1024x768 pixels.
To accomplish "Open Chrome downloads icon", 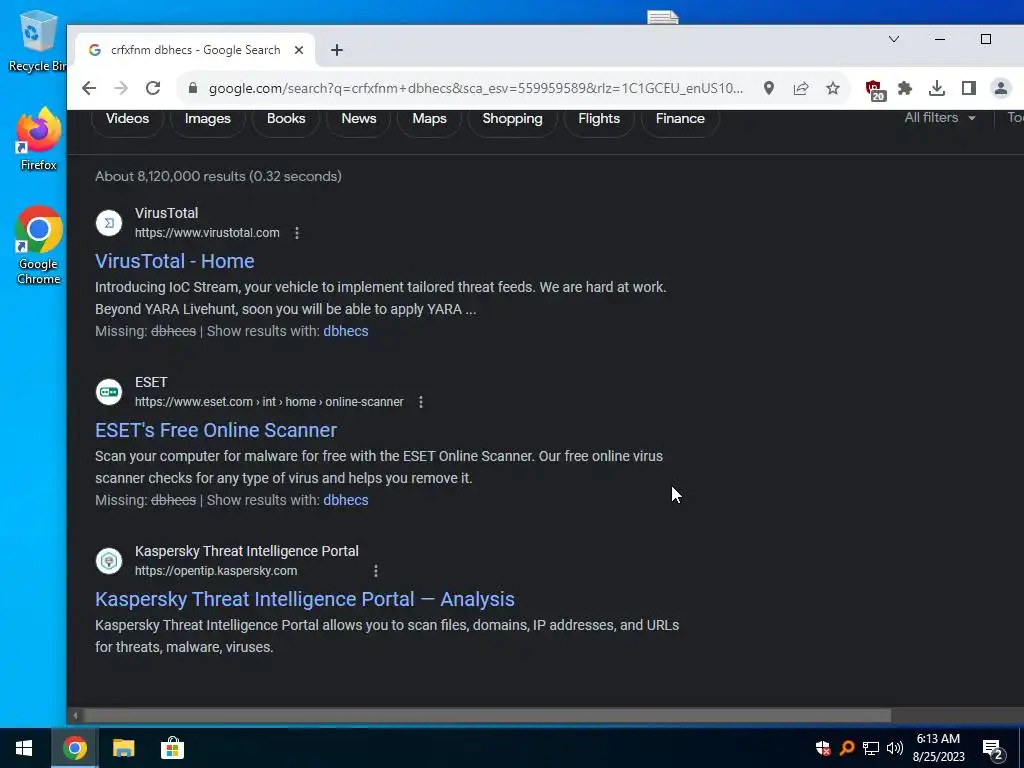I will pyautogui.click(x=936, y=88).
